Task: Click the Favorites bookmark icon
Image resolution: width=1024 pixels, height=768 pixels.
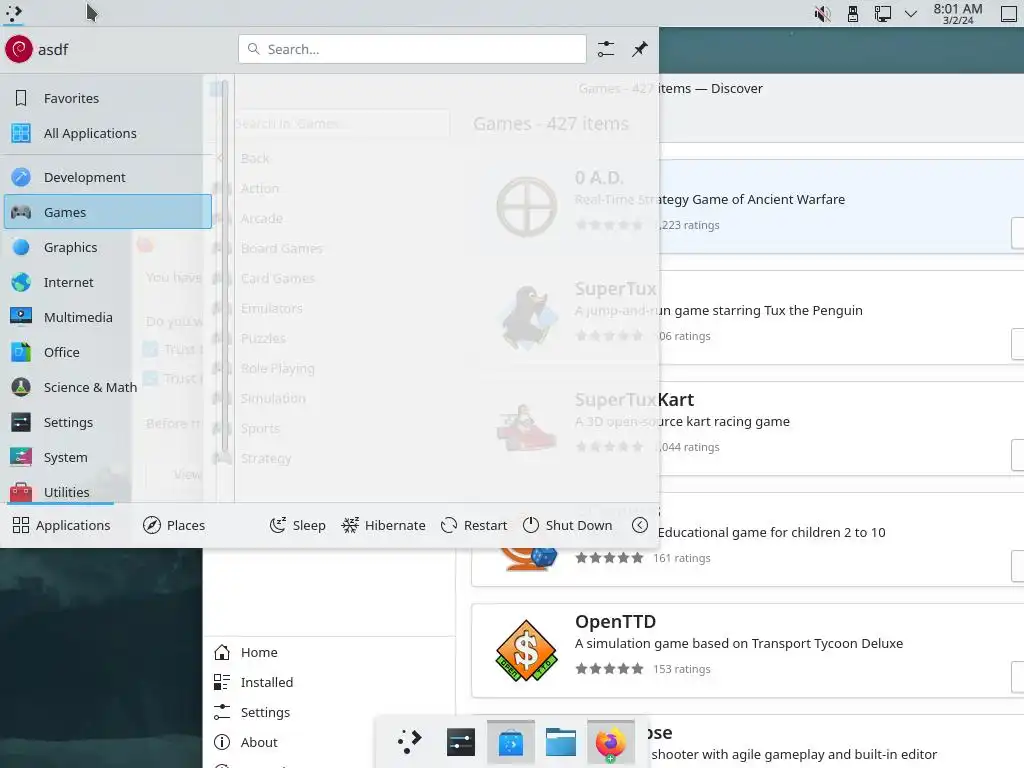Action: click(x=21, y=98)
